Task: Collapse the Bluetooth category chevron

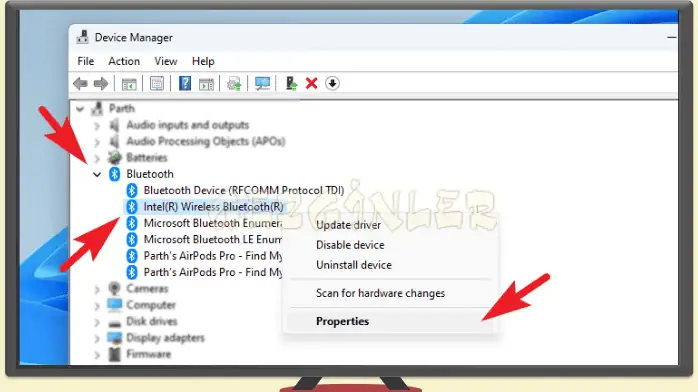Action: [x=97, y=174]
